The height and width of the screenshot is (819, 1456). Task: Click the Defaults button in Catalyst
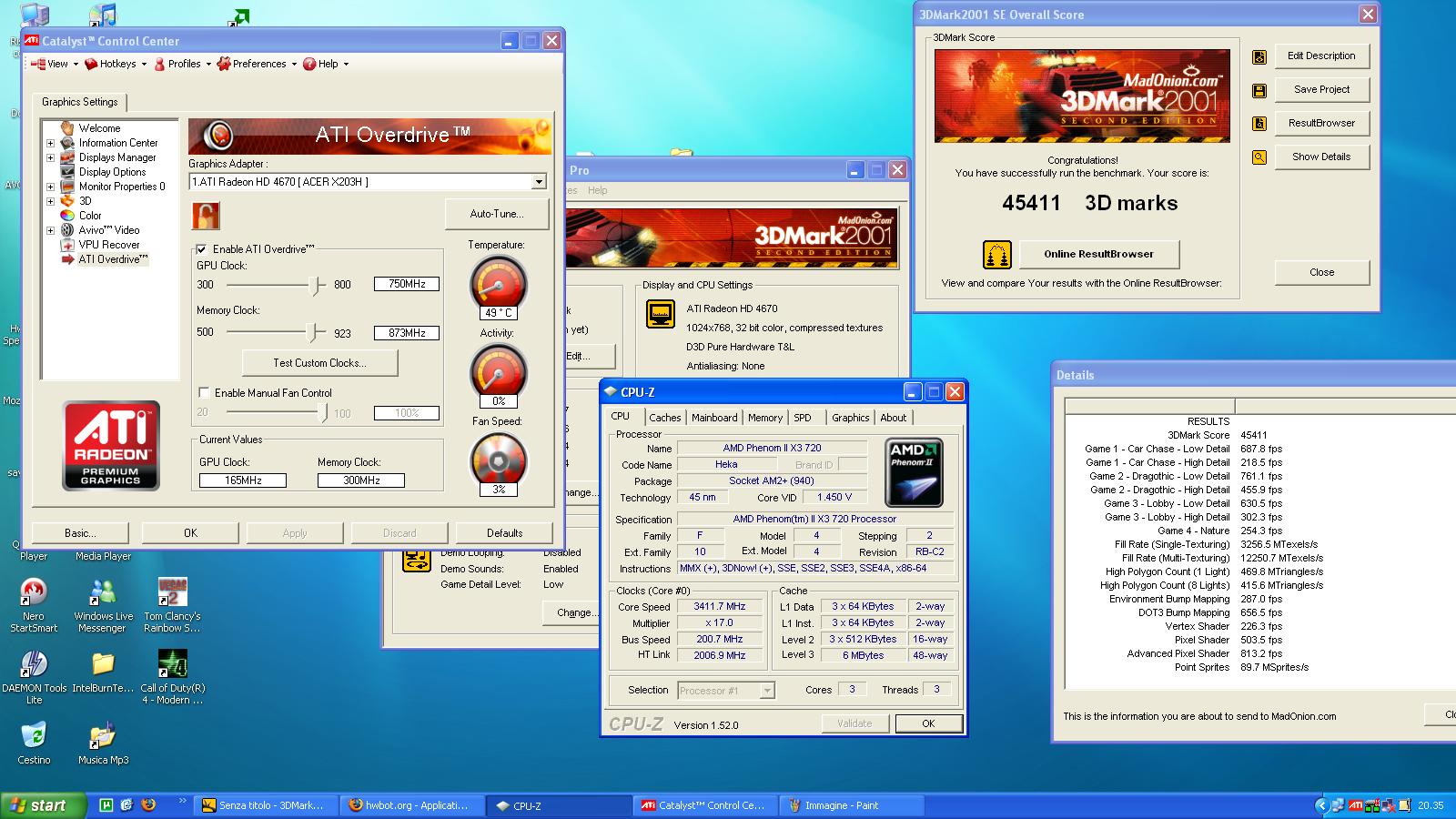click(x=504, y=533)
